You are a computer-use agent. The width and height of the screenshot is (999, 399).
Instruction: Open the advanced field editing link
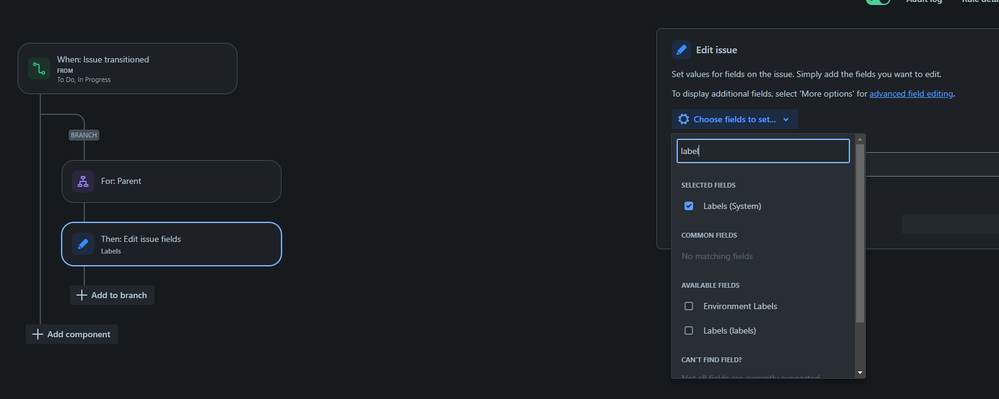point(911,94)
